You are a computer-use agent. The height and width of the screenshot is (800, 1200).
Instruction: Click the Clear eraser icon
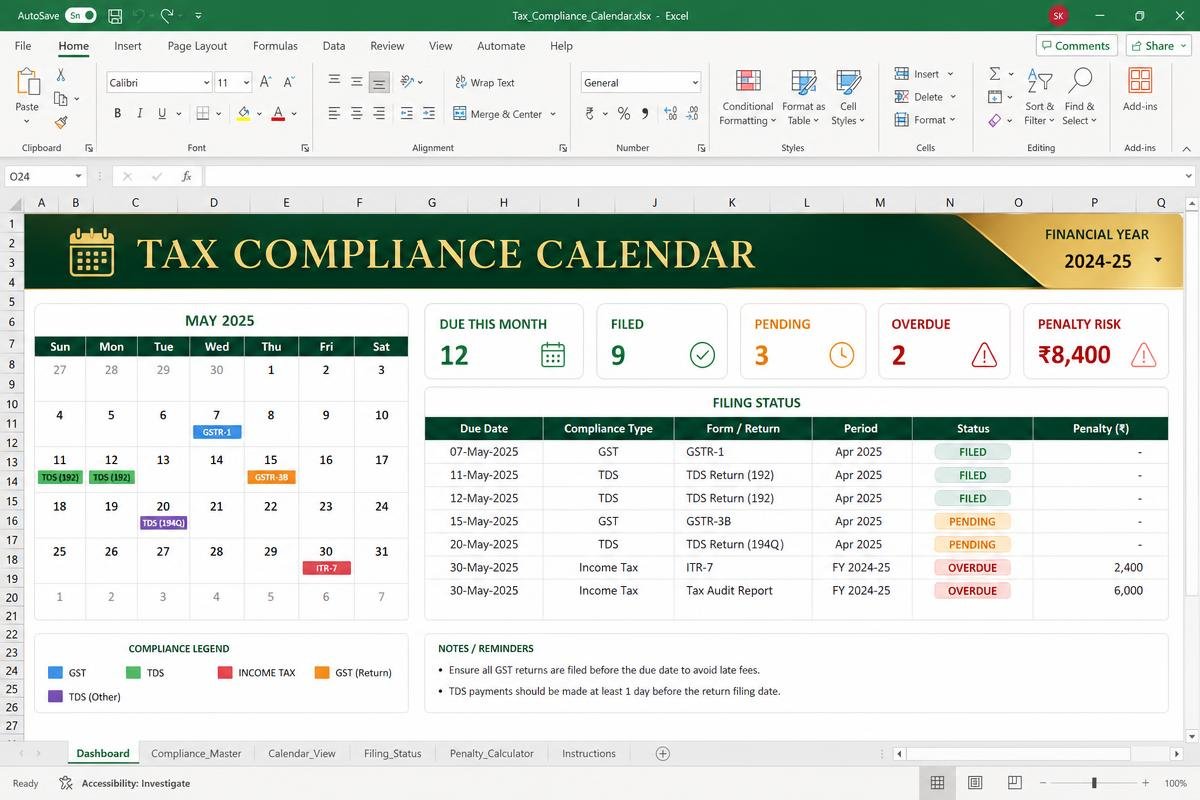(x=995, y=120)
